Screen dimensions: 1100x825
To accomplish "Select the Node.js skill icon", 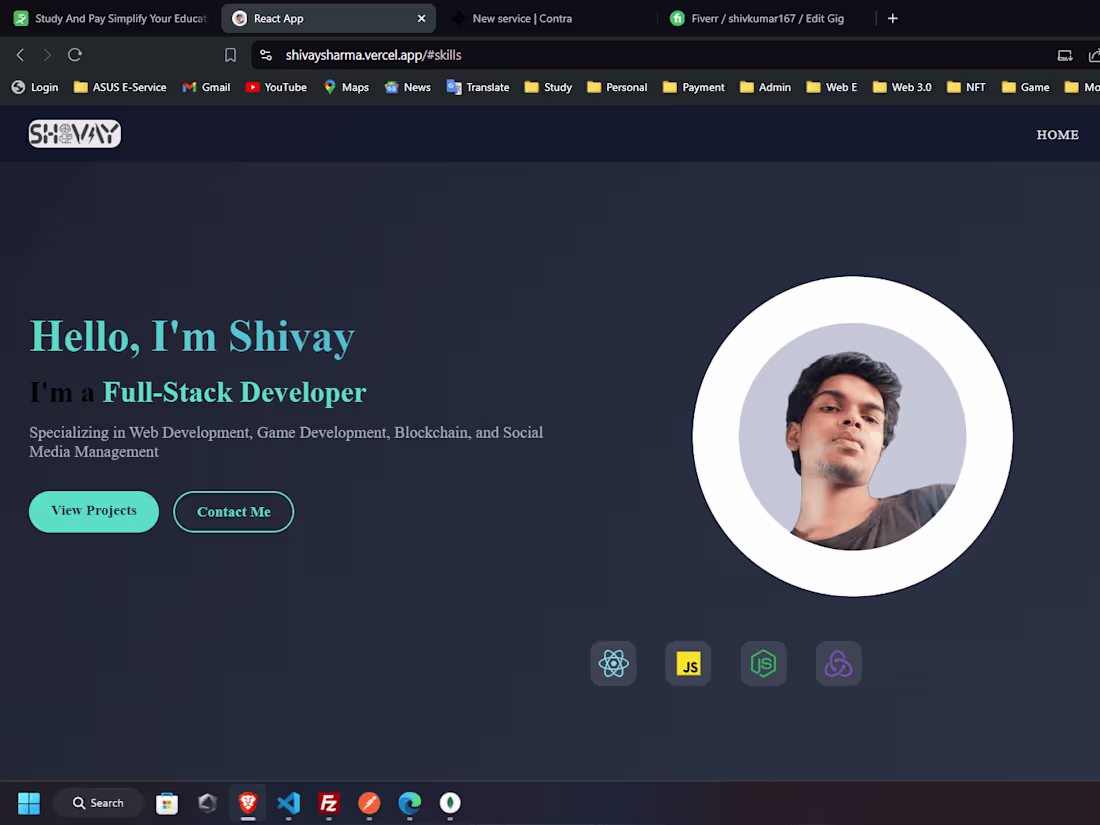I will pos(763,663).
